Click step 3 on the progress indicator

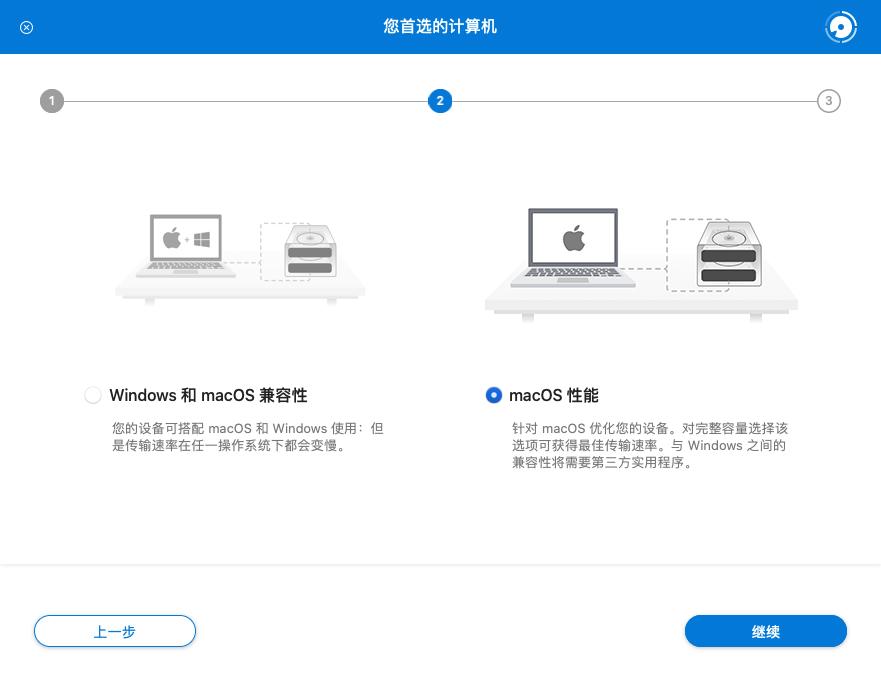pyautogui.click(x=829, y=100)
